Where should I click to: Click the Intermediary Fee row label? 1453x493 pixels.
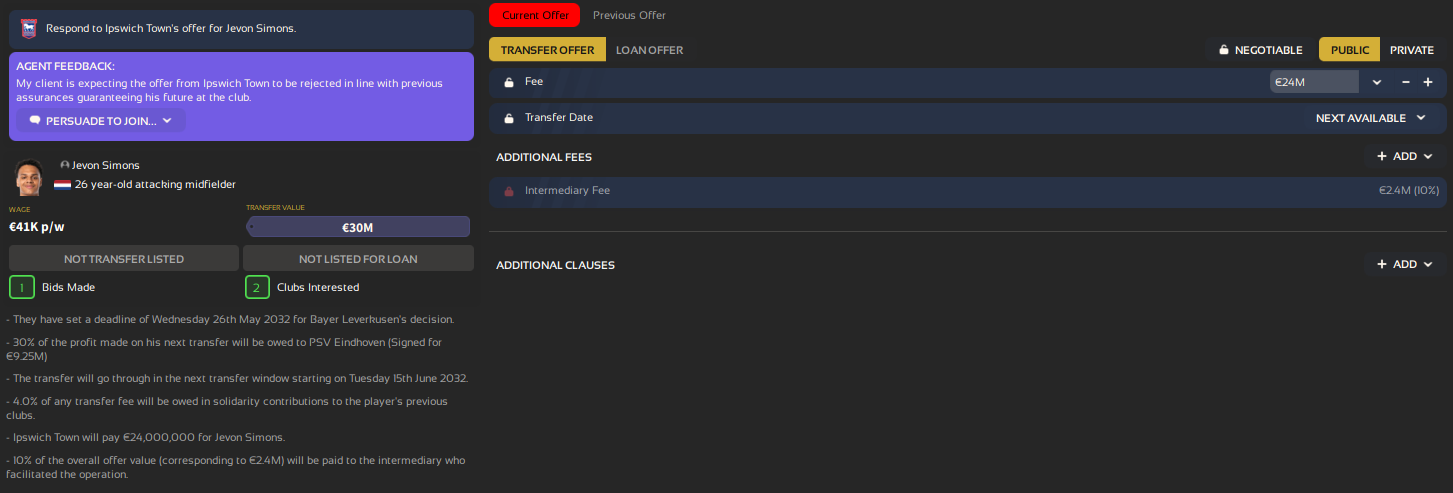pos(567,191)
